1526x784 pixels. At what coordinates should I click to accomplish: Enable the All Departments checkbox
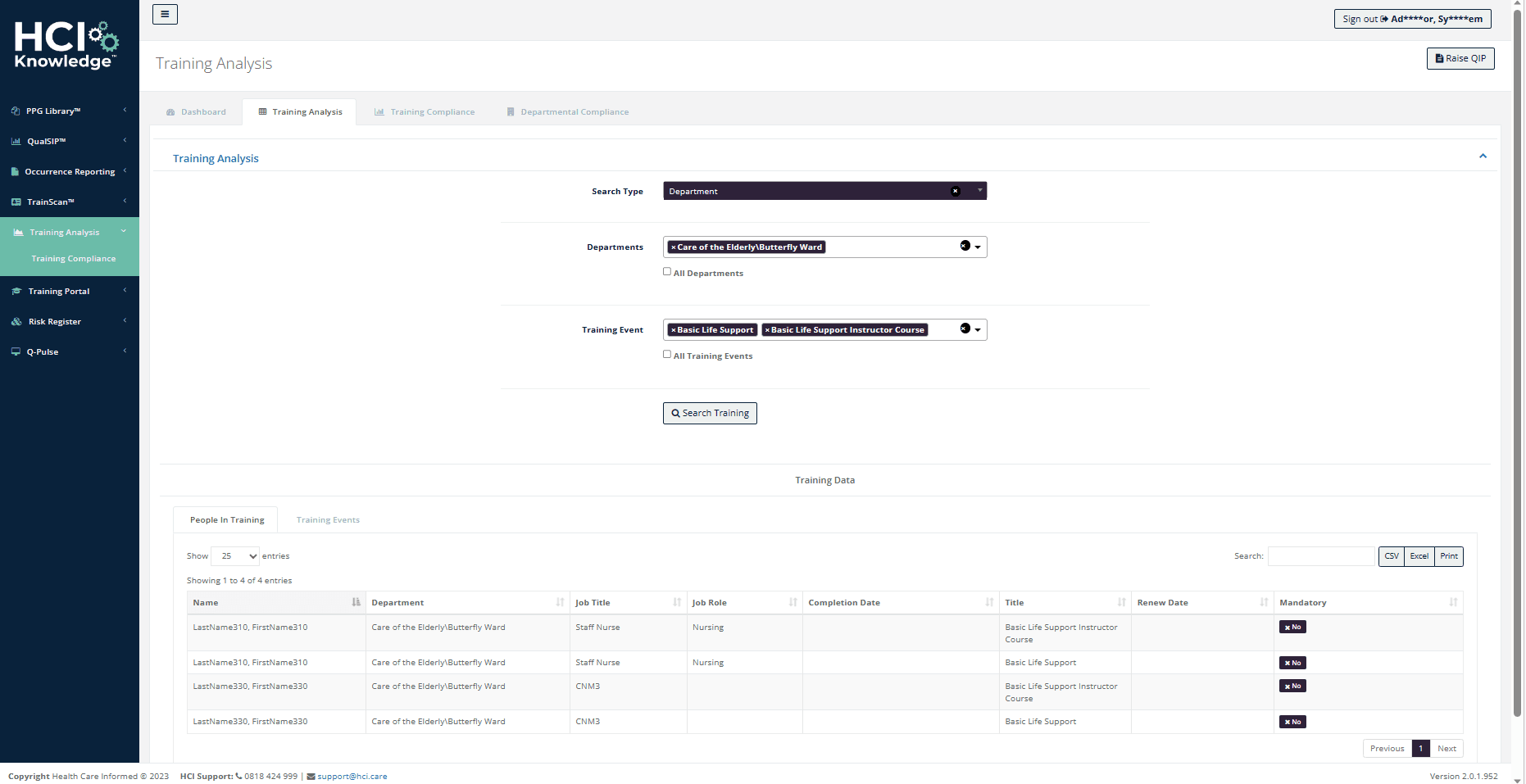667,270
